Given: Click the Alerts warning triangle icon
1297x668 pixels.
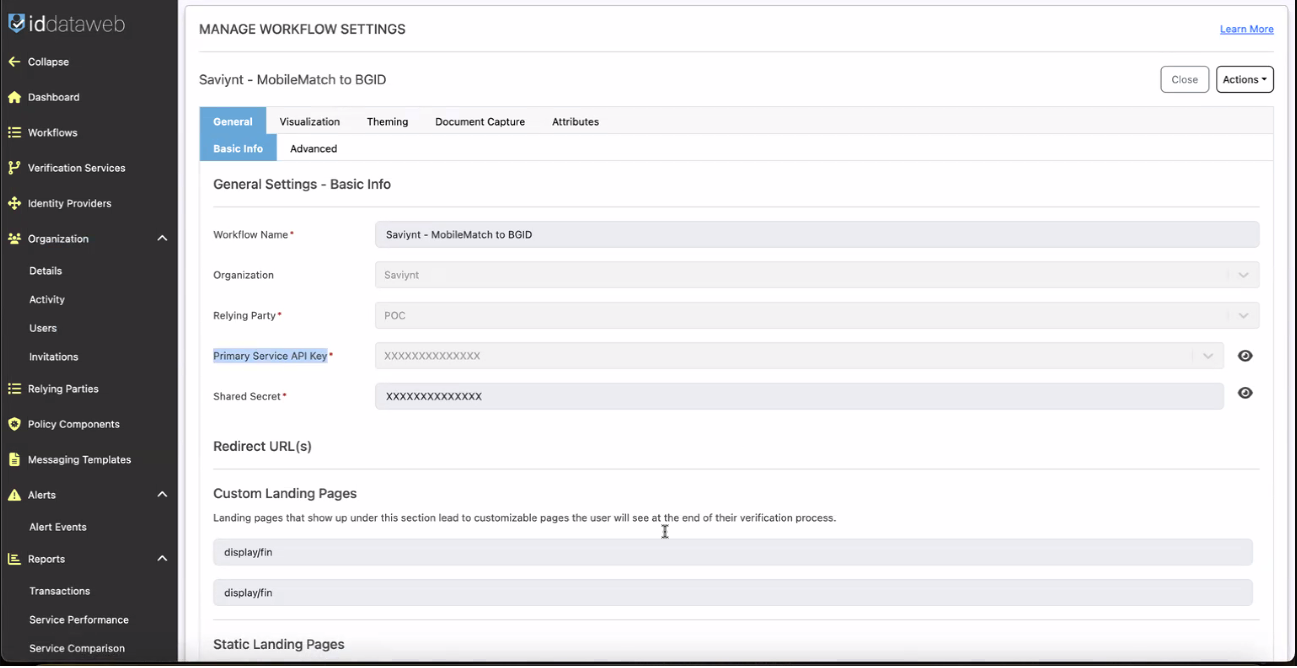Looking at the screenshot, I should click(14, 495).
